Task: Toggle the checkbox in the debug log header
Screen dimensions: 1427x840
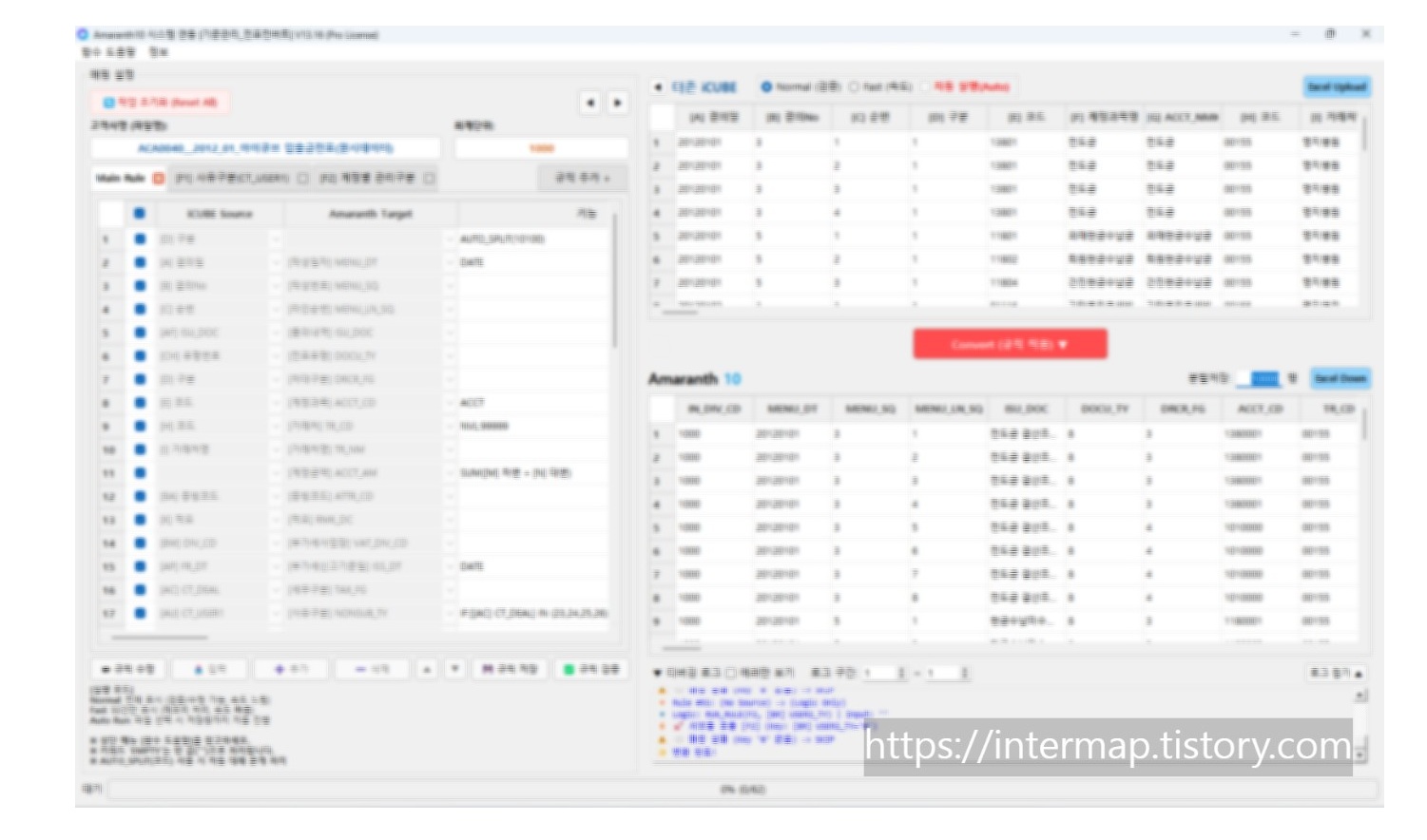Action: (x=731, y=673)
